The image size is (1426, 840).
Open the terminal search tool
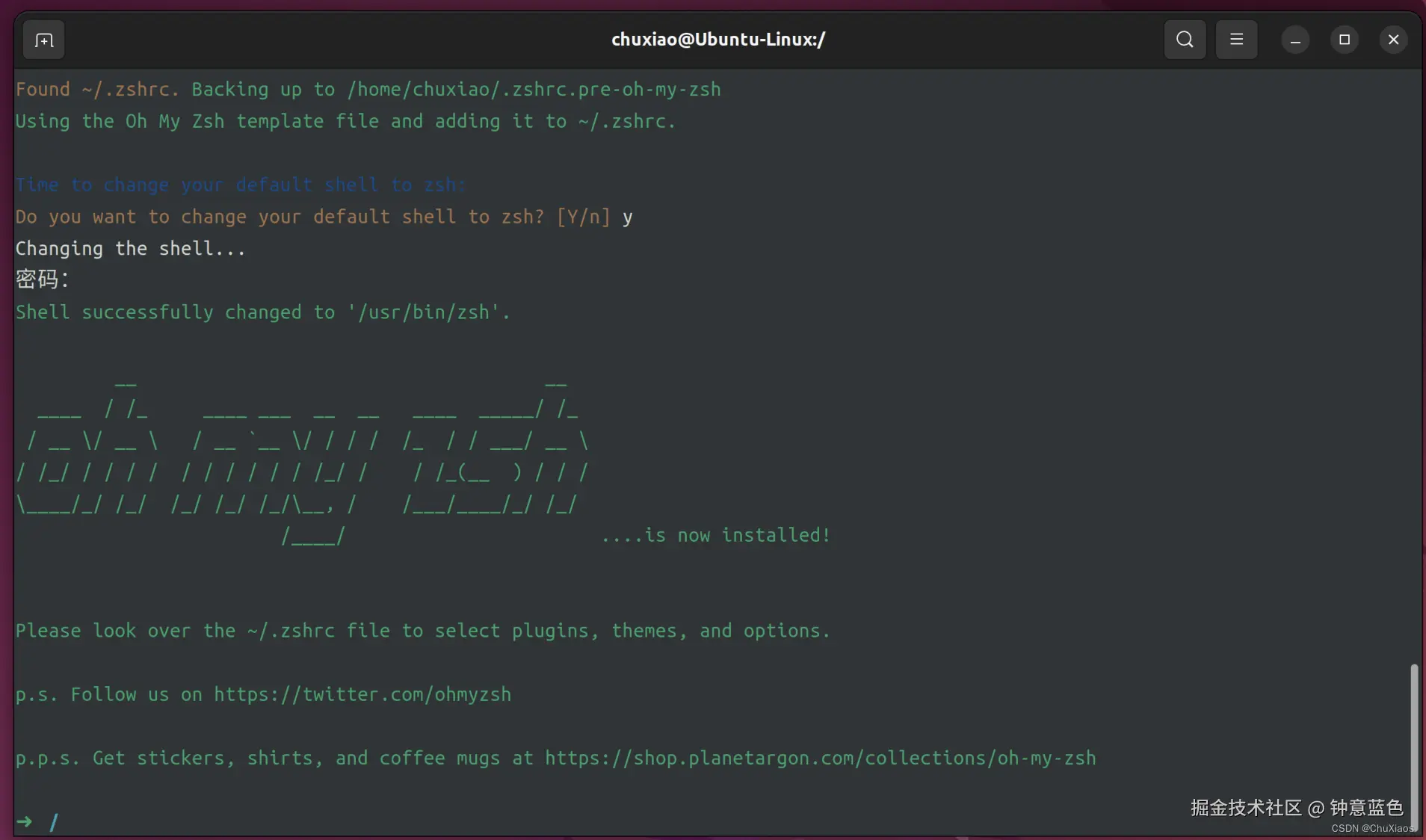(x=1185, y=40)
